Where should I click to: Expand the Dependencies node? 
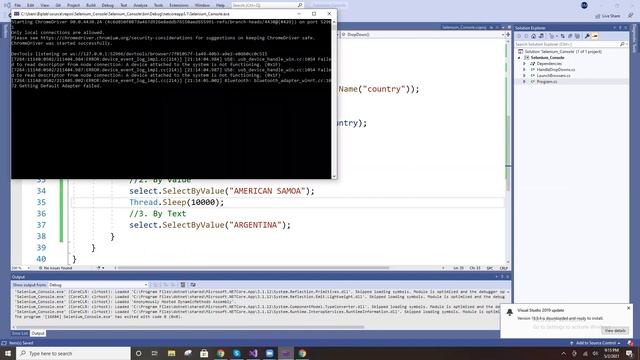pyautogui.click(x=524, y=64)
